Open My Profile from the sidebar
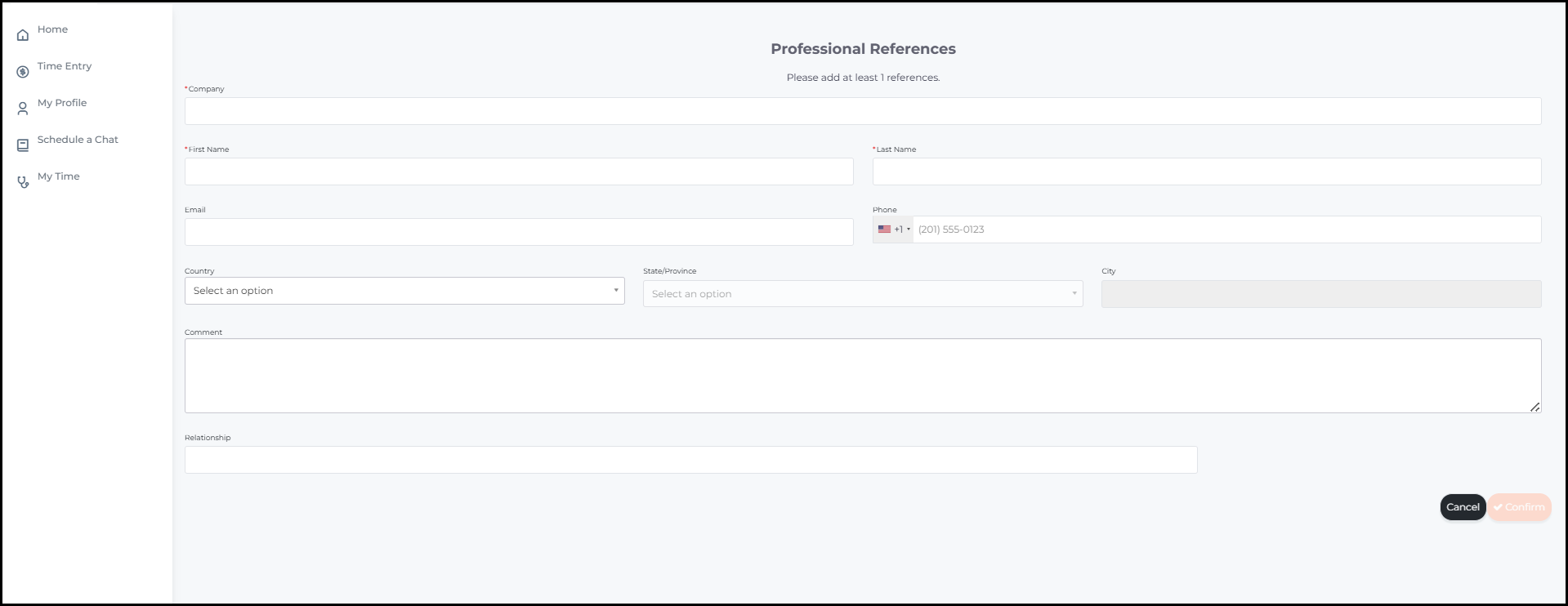Image resolution: width=1568 pixels, height=606 pixels. 62,103
